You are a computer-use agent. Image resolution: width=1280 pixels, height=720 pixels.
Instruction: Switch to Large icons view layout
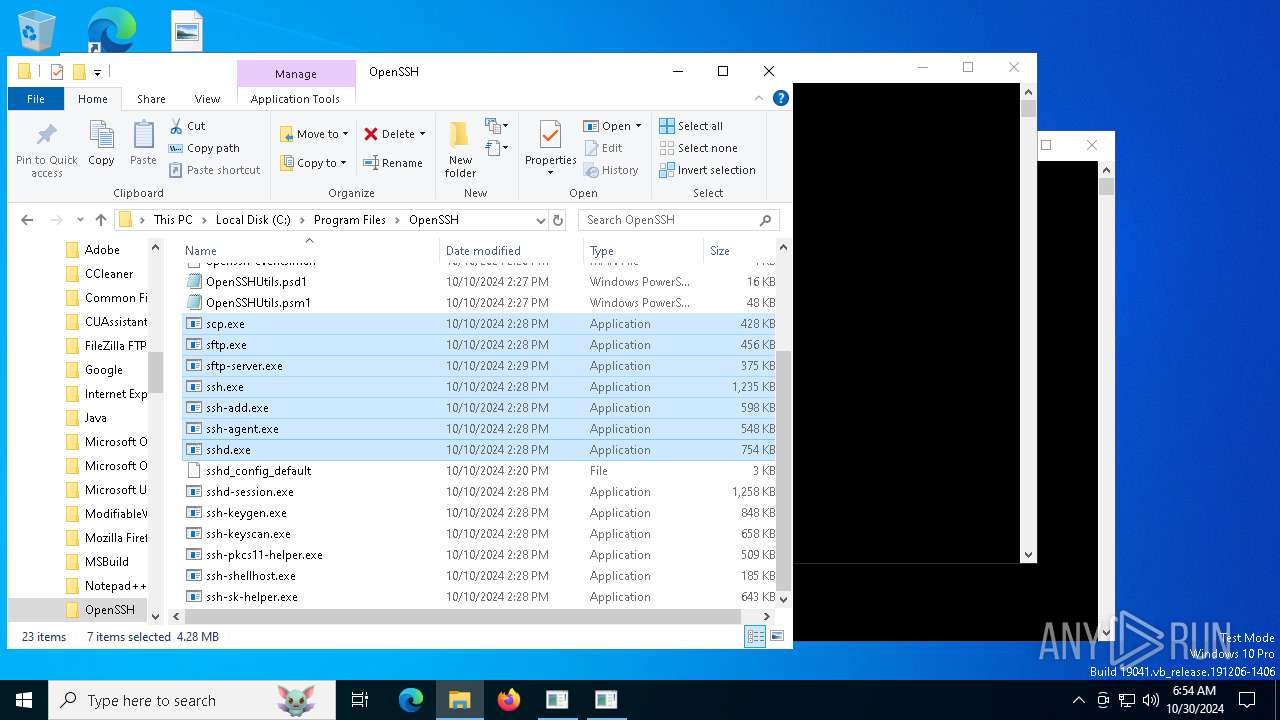[776, 636]
